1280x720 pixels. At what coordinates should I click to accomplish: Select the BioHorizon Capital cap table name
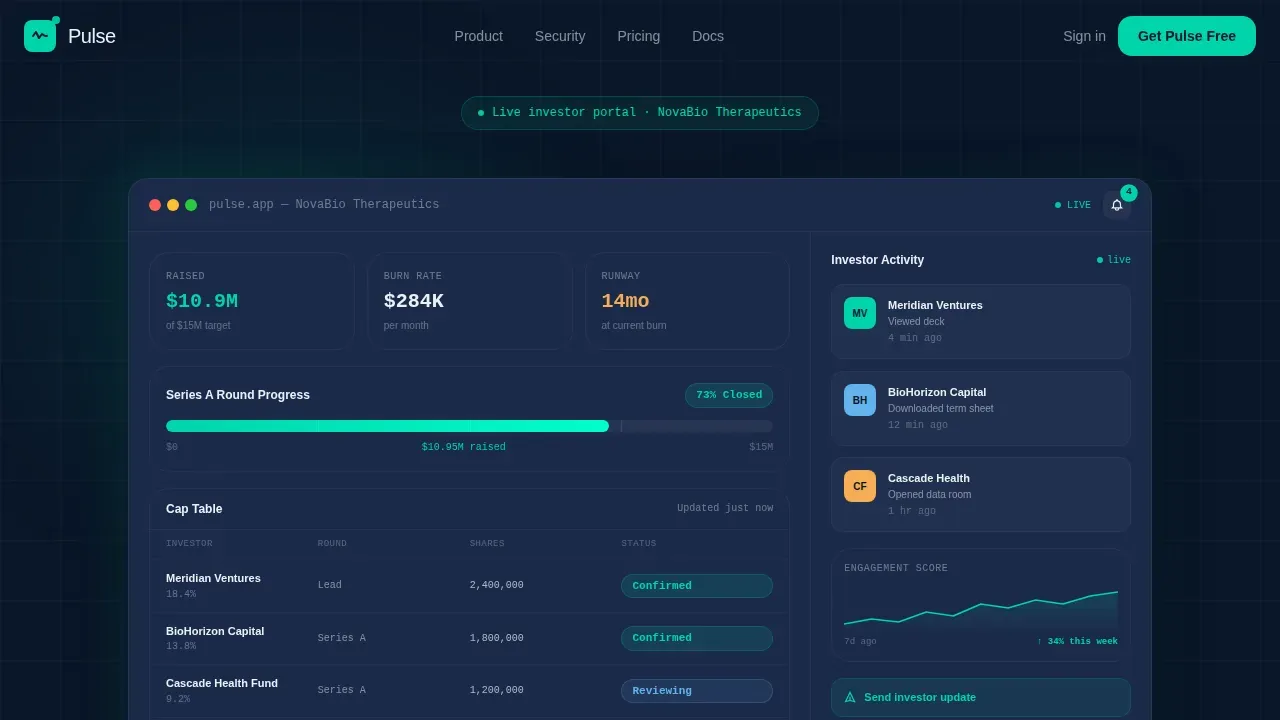[x=215, y=631]
